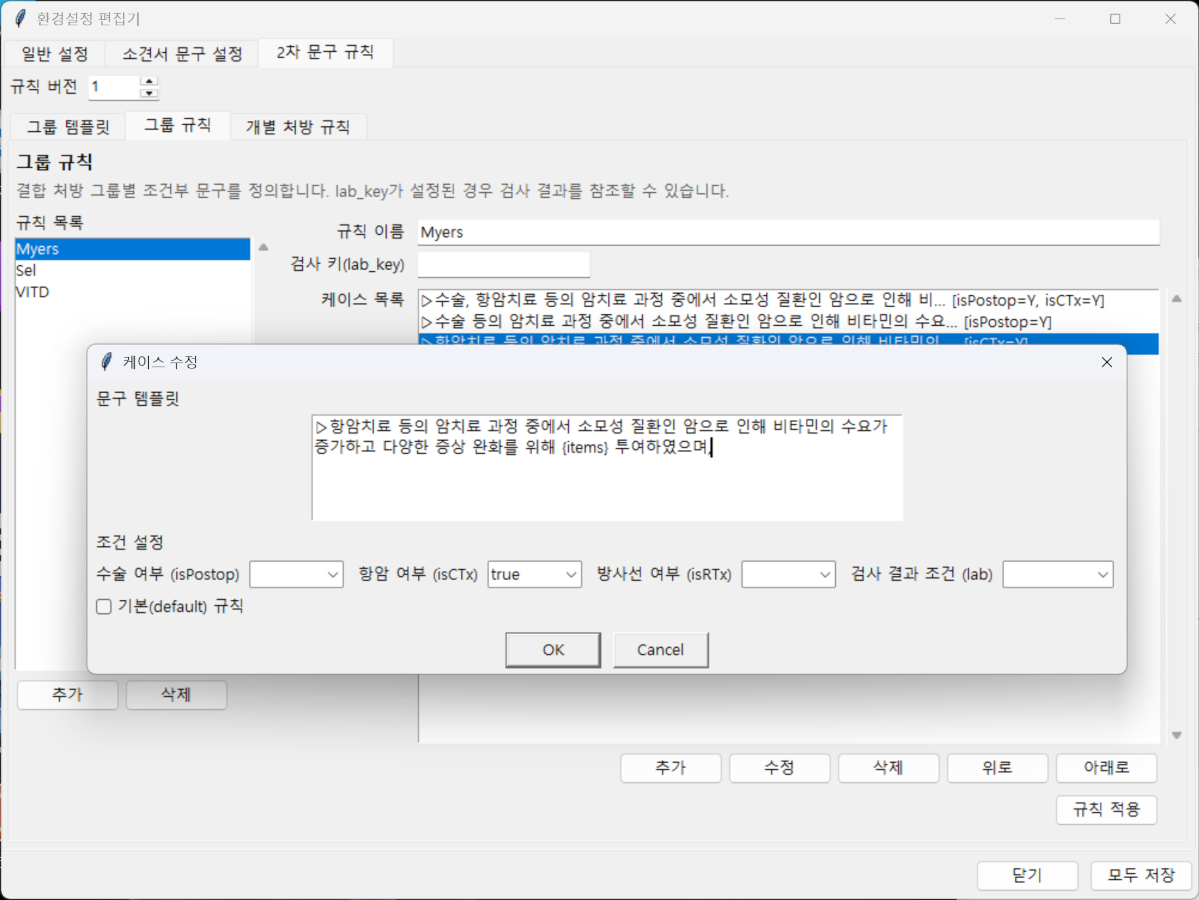1199x900 pixels.
Task: Confirm with the OK button
Action: tap(553, 650)
